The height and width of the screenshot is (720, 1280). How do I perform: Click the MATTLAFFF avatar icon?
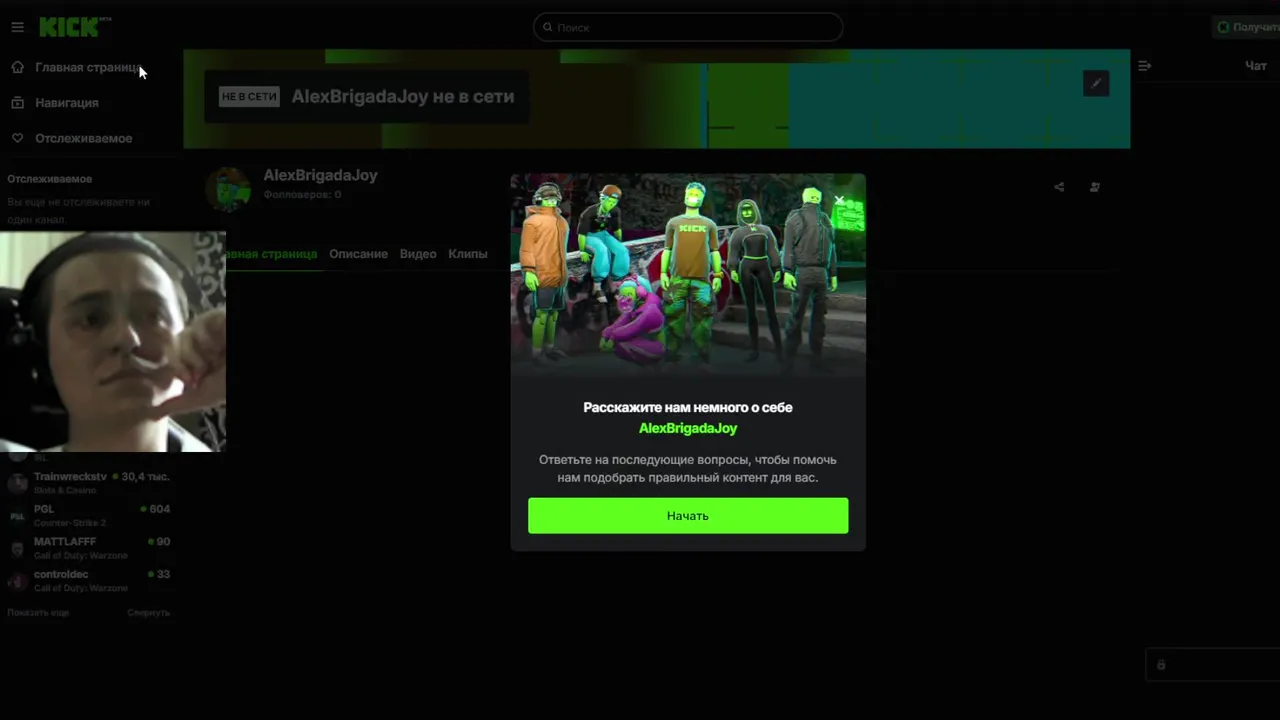(x=17, y=549)
